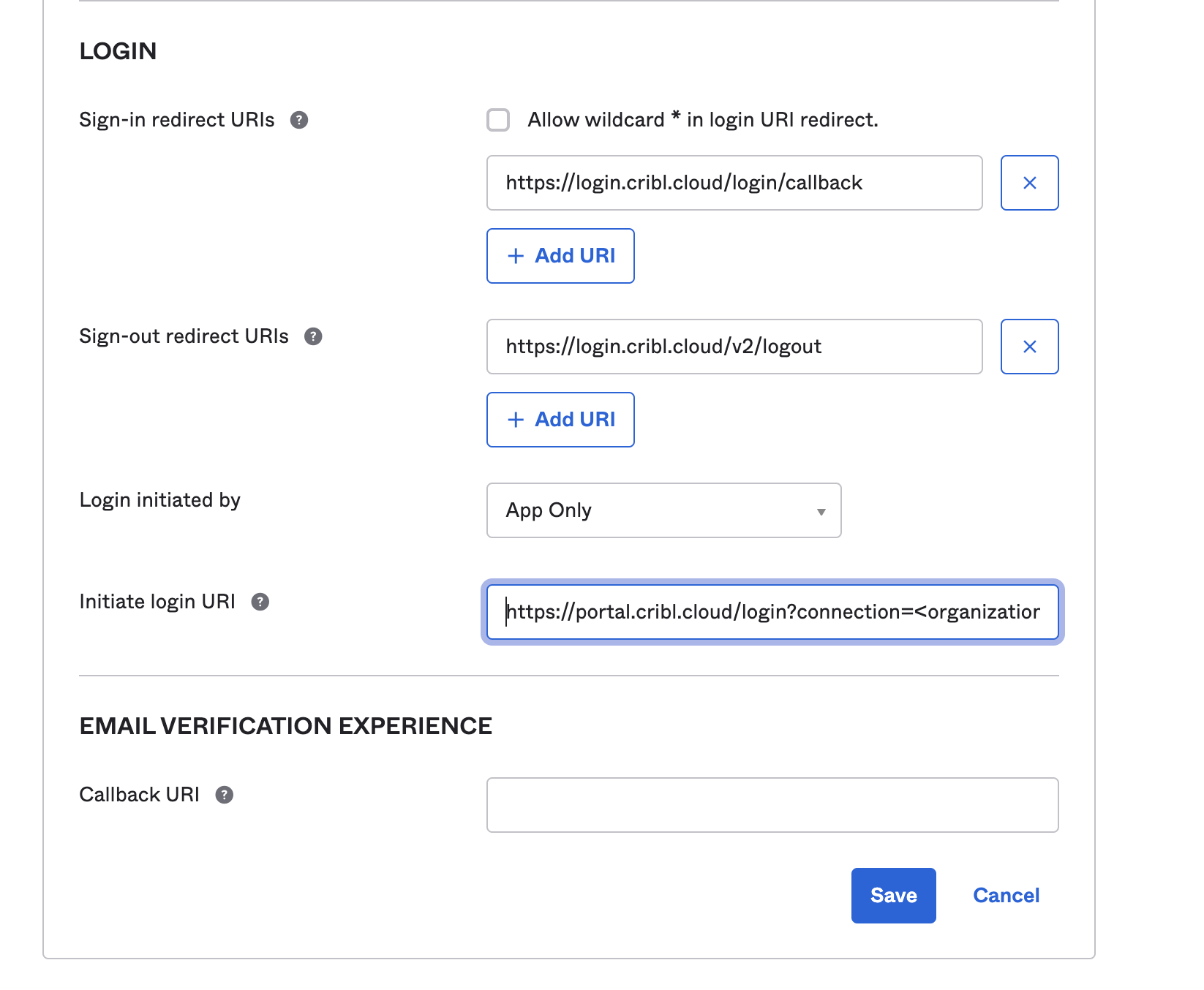Open help tooltip for Sign-in redirect URIs
Screen dimensions: 1204x990
[300, 120]
